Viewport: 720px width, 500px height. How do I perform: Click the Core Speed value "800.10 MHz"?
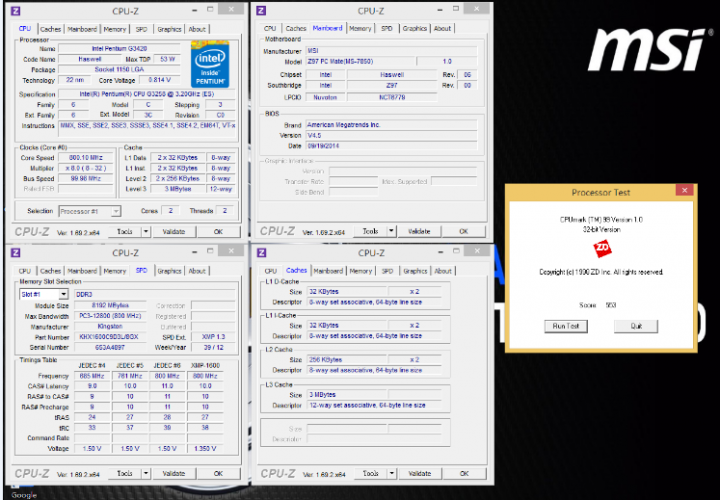pyautogui.click(x=86, y=157)
